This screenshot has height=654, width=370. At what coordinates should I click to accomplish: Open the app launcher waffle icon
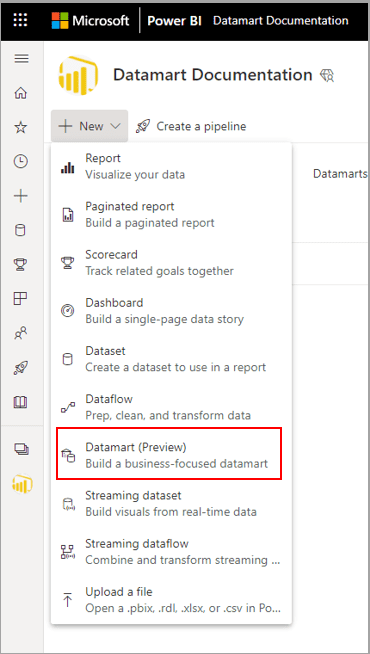[x=21, y=20]
